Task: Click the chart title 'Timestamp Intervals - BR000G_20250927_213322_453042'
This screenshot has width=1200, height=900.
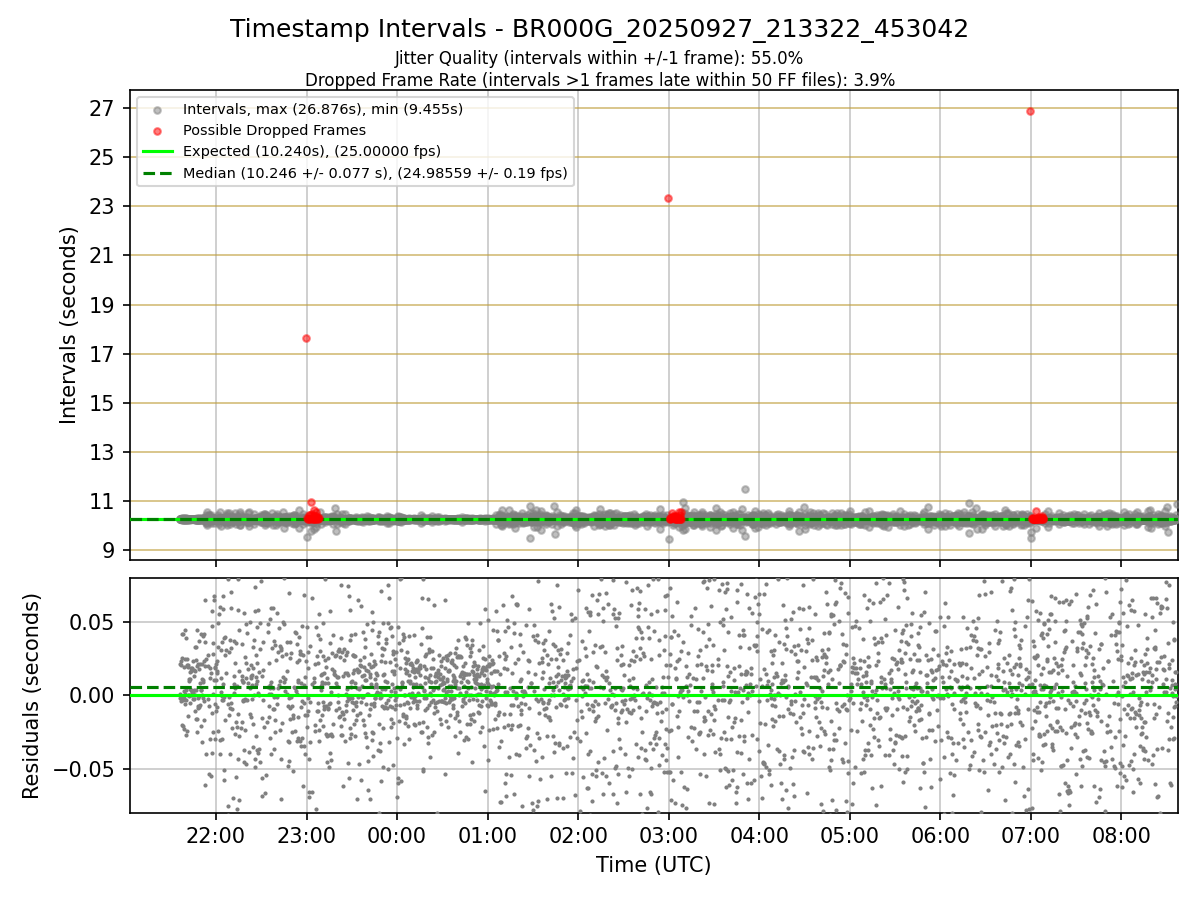Action: coord(599,29)
